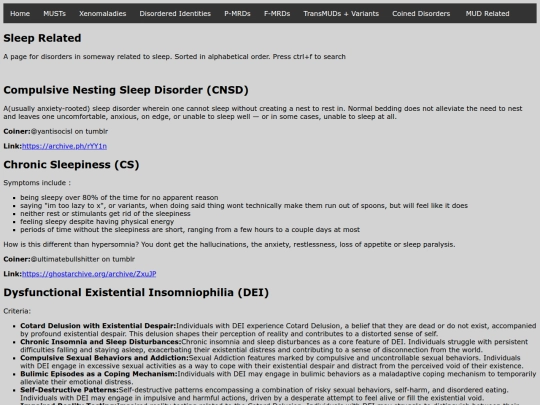Viewport: 540px width, 405px height.
Task: Click 'Criteria:' label under DEI
Action: pos(17,311)
